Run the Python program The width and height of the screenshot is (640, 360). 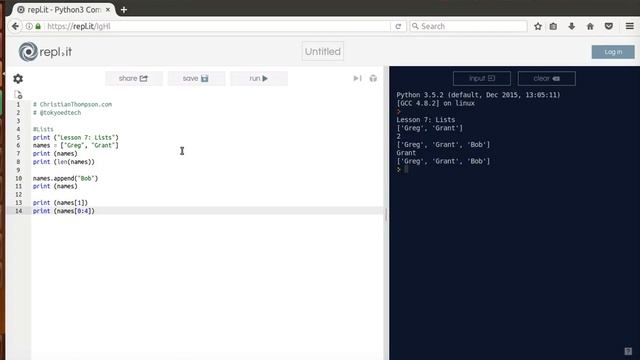(259, 78)
